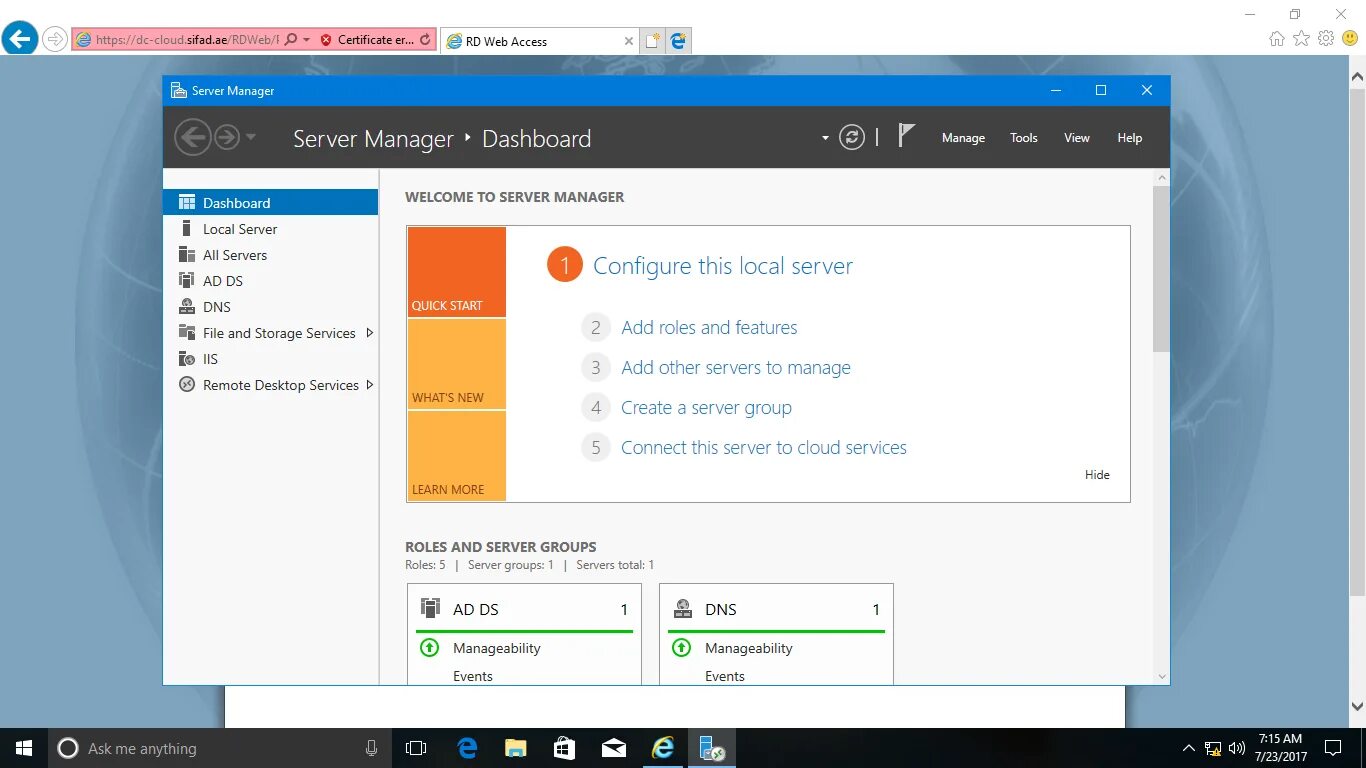Click the File and Storage Services icon

tap(186, 333)
